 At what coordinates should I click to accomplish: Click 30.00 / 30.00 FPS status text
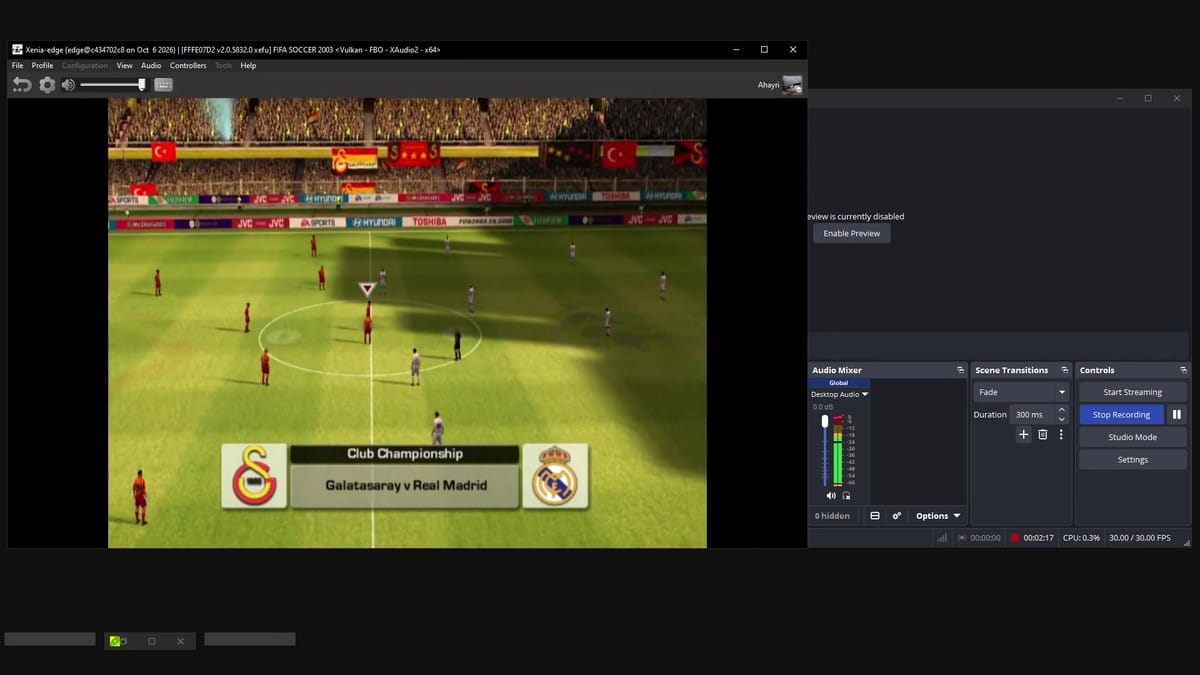[x=1139, y=538]
